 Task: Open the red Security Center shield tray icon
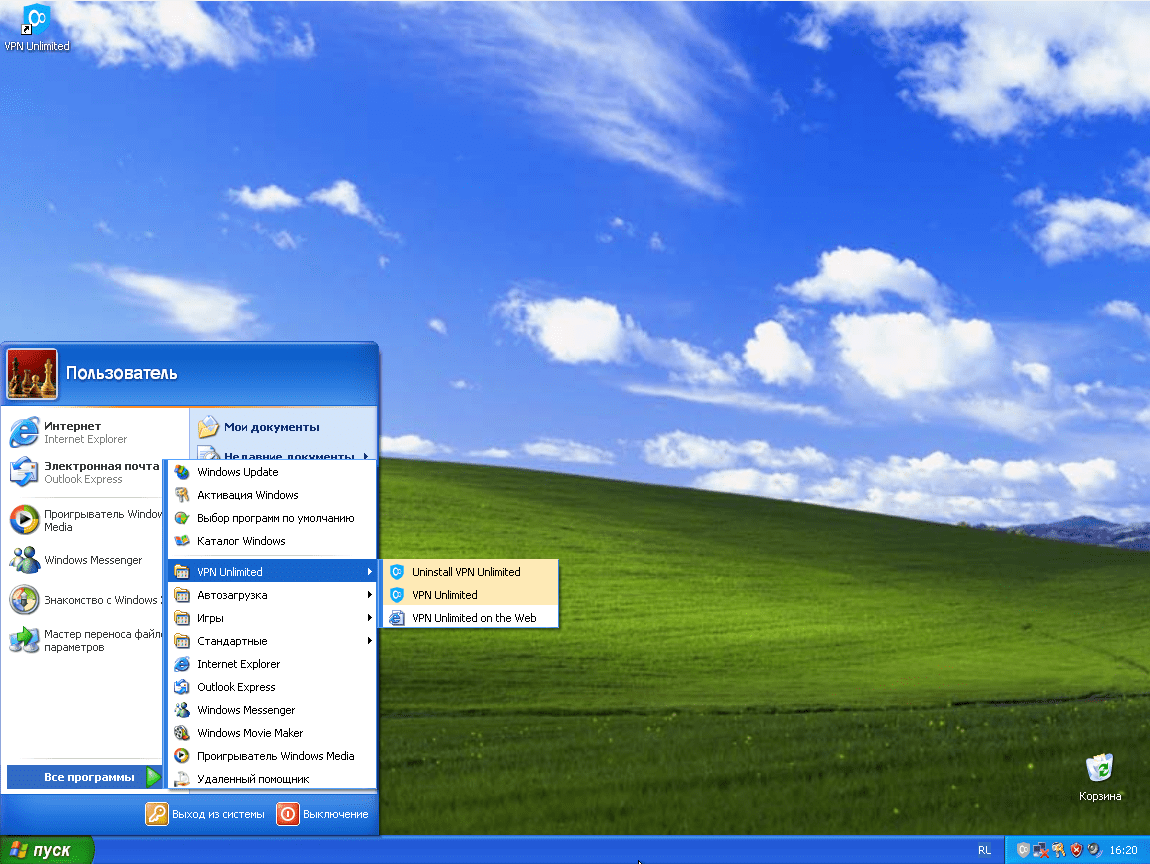[x=1075, y=850]
